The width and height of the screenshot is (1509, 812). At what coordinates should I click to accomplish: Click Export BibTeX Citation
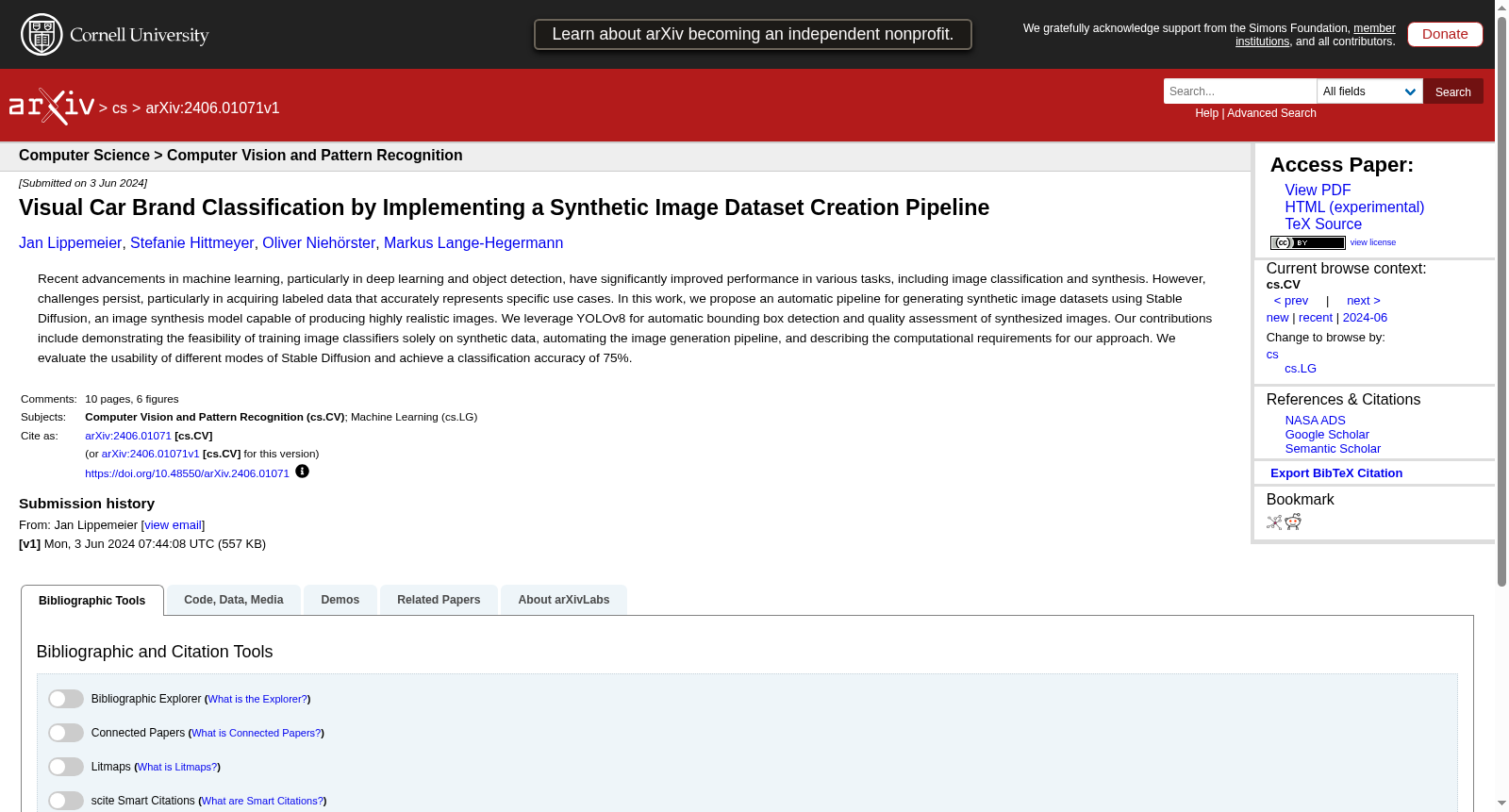pyautogui.click(x=1336, y=473)
